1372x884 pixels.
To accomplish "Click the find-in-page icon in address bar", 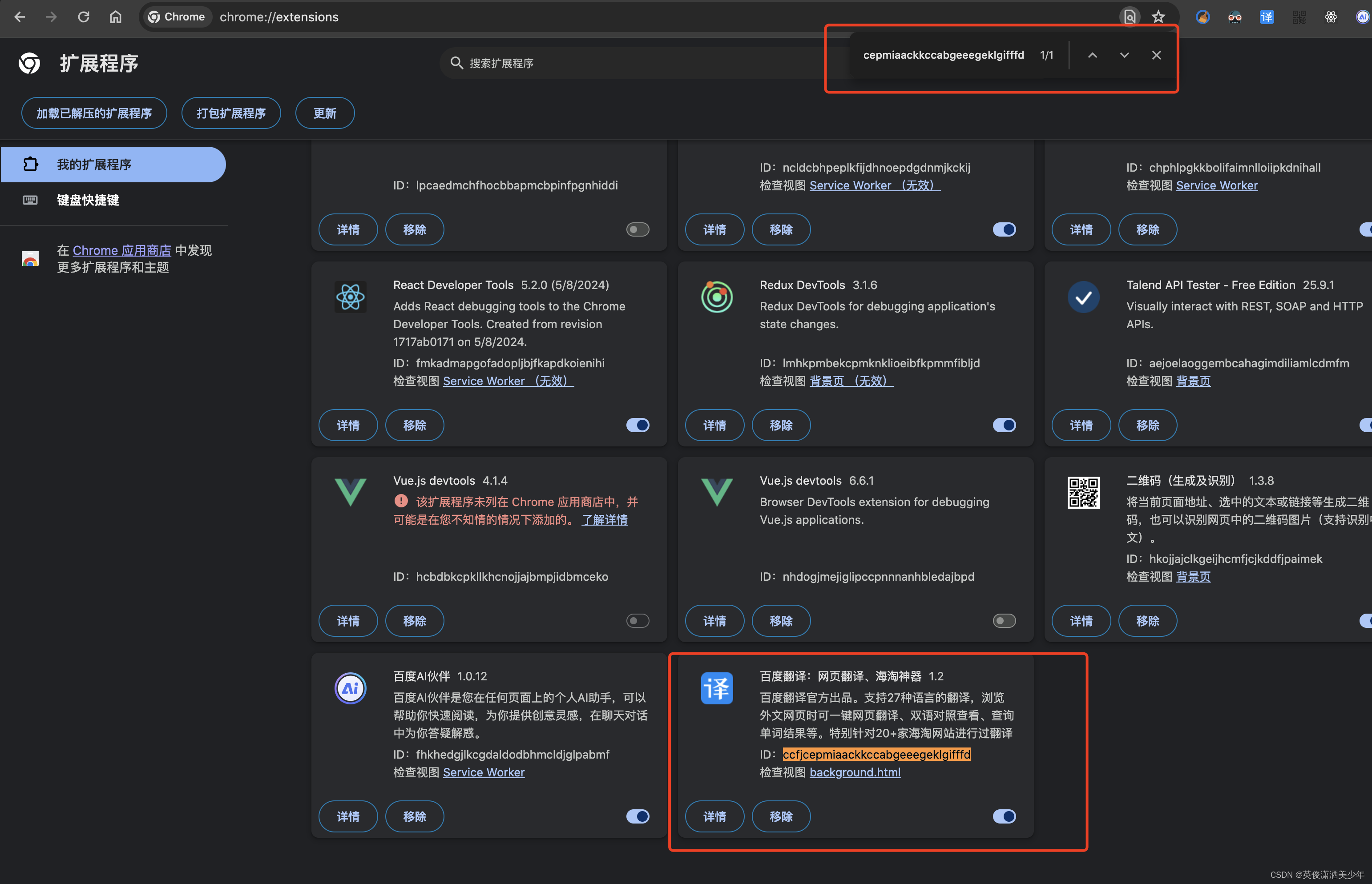I will coord(1129,16).
